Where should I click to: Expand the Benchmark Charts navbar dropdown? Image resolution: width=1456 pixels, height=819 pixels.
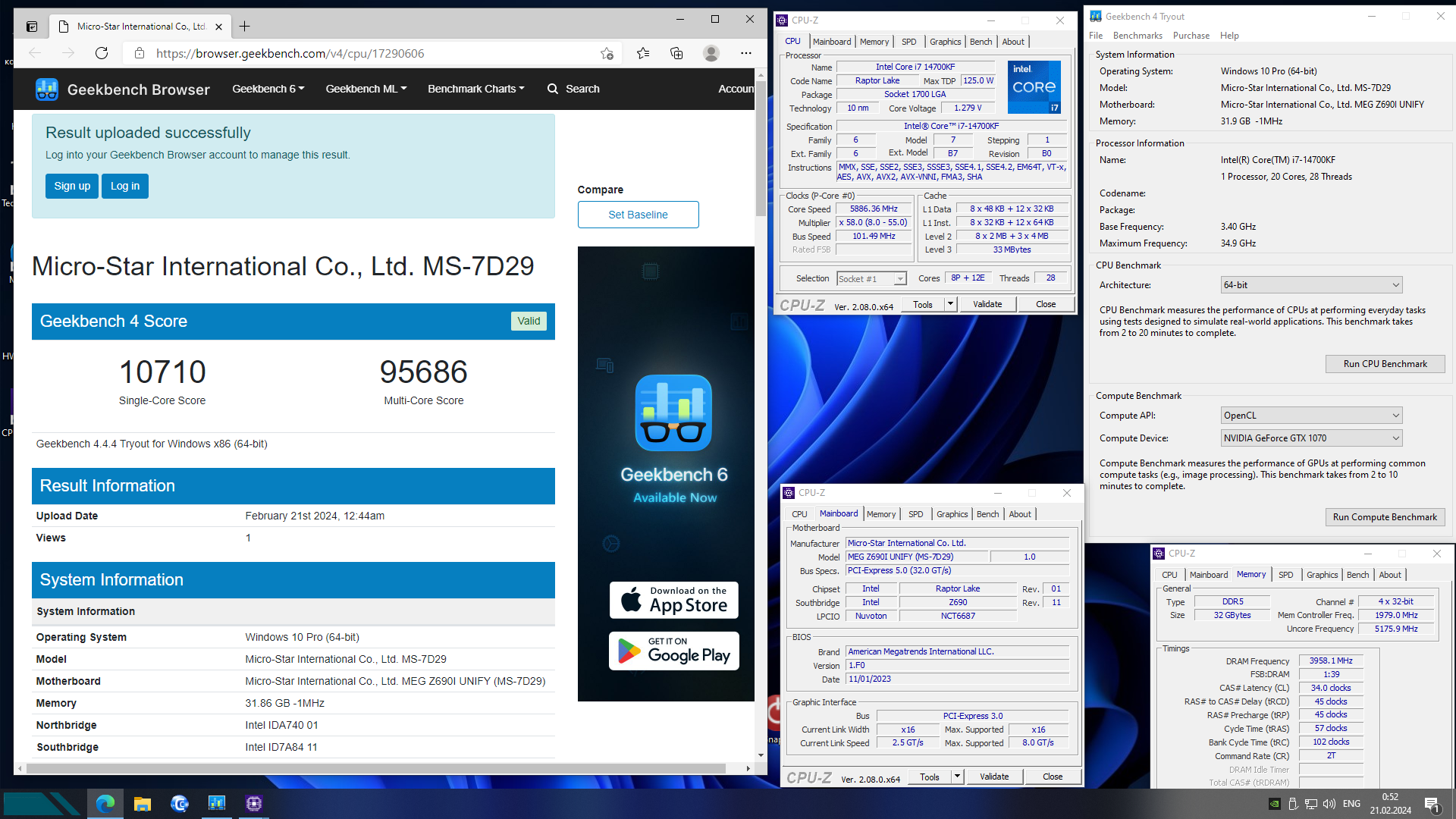point(476,89)
